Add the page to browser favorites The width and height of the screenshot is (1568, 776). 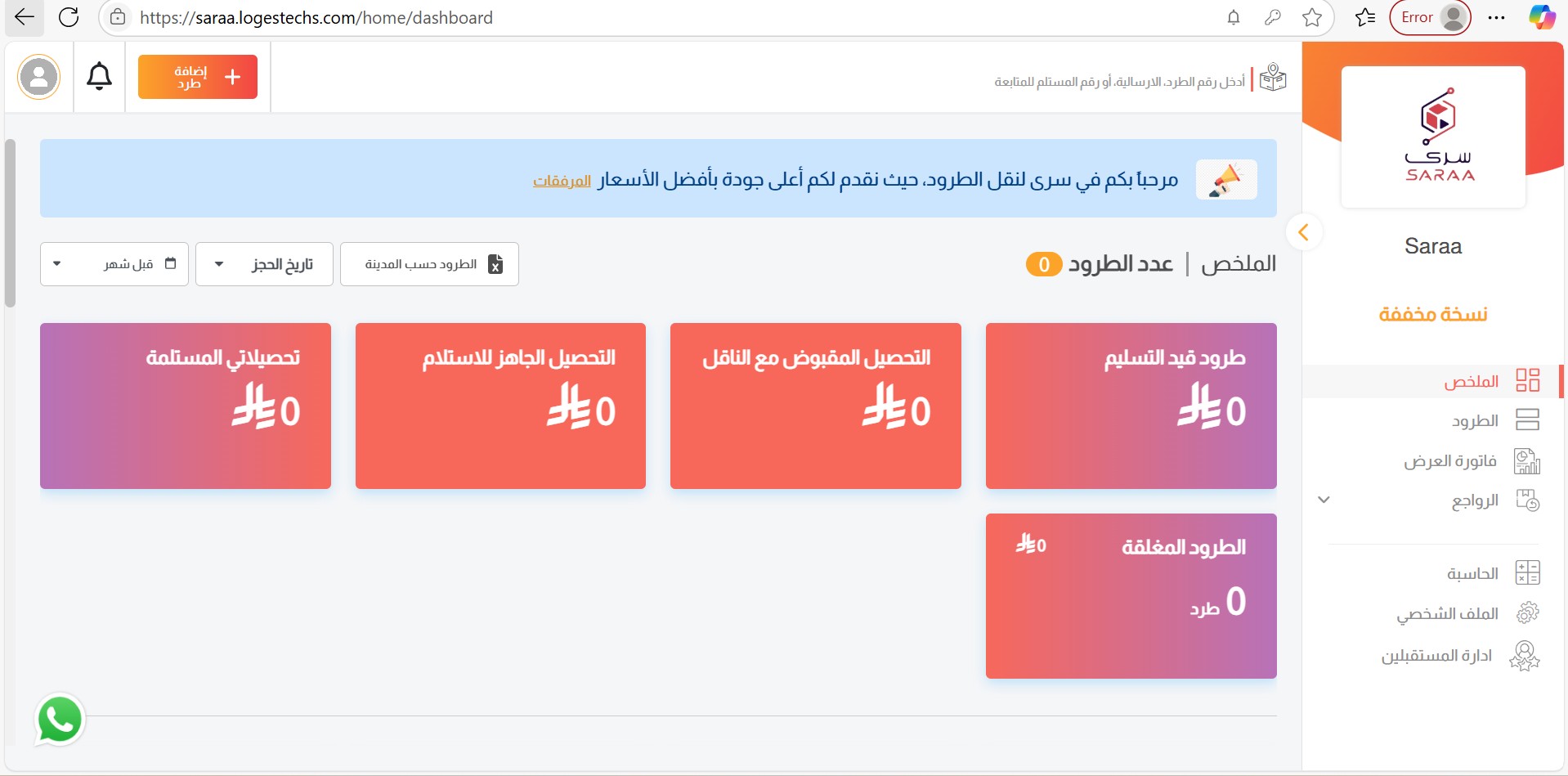pos(1311,17)
